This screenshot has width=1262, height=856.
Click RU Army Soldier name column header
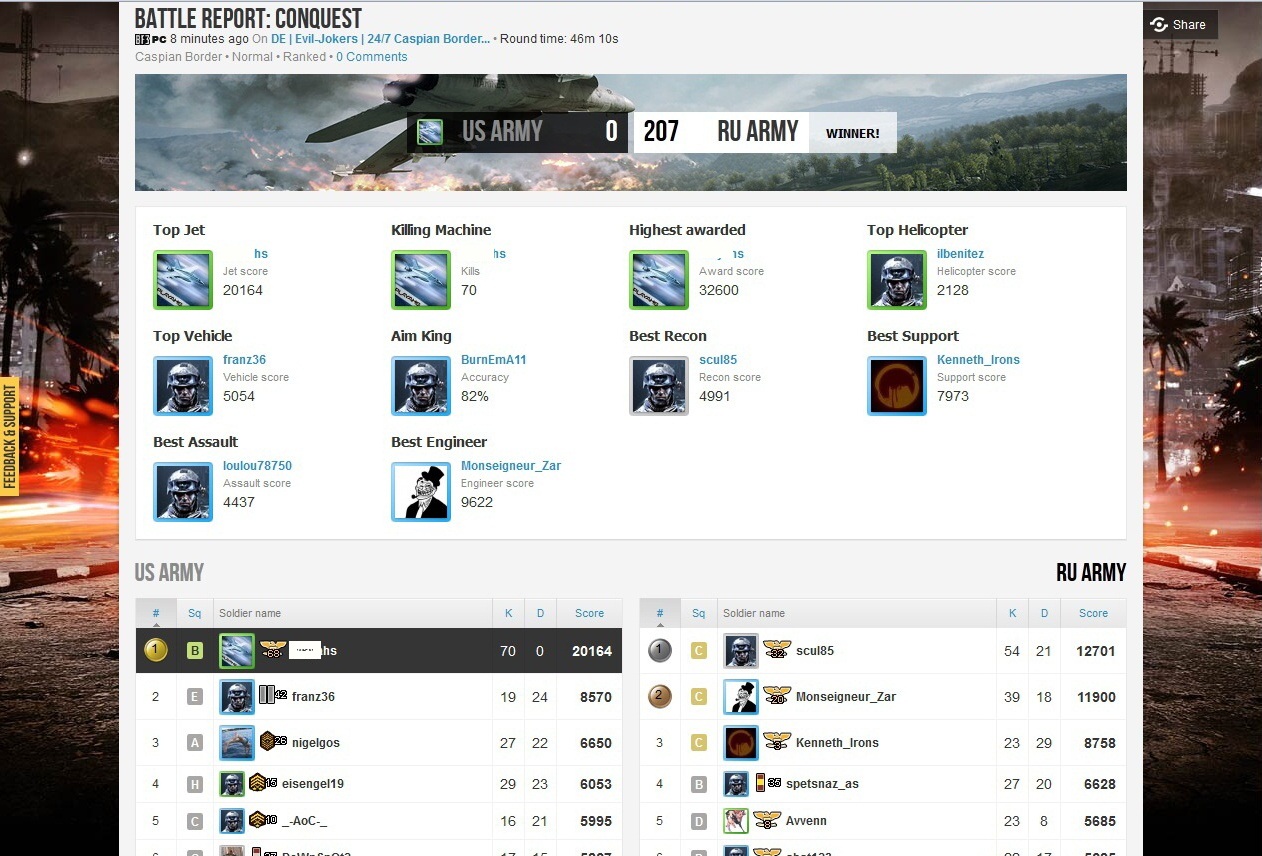coord(856,613)
